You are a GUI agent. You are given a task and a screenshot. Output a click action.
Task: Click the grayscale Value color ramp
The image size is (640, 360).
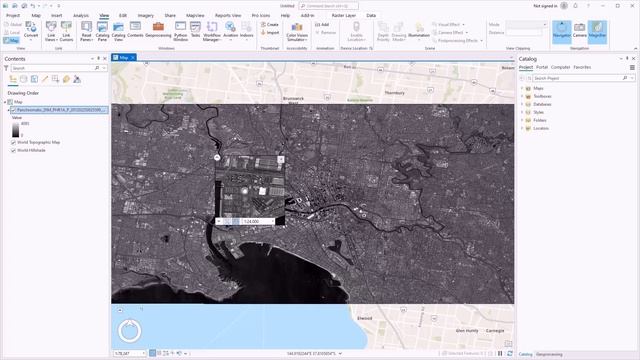coord(16,129)
